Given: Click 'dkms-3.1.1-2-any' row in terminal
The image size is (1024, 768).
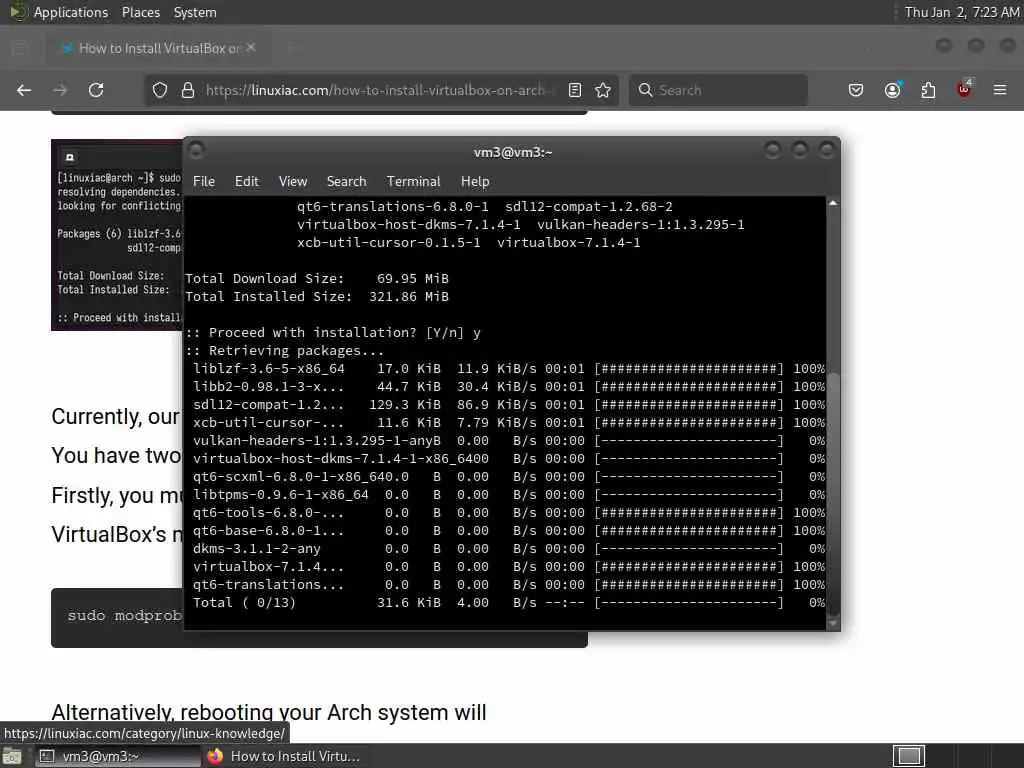Looking at the screenshot, I should (508, 549).
